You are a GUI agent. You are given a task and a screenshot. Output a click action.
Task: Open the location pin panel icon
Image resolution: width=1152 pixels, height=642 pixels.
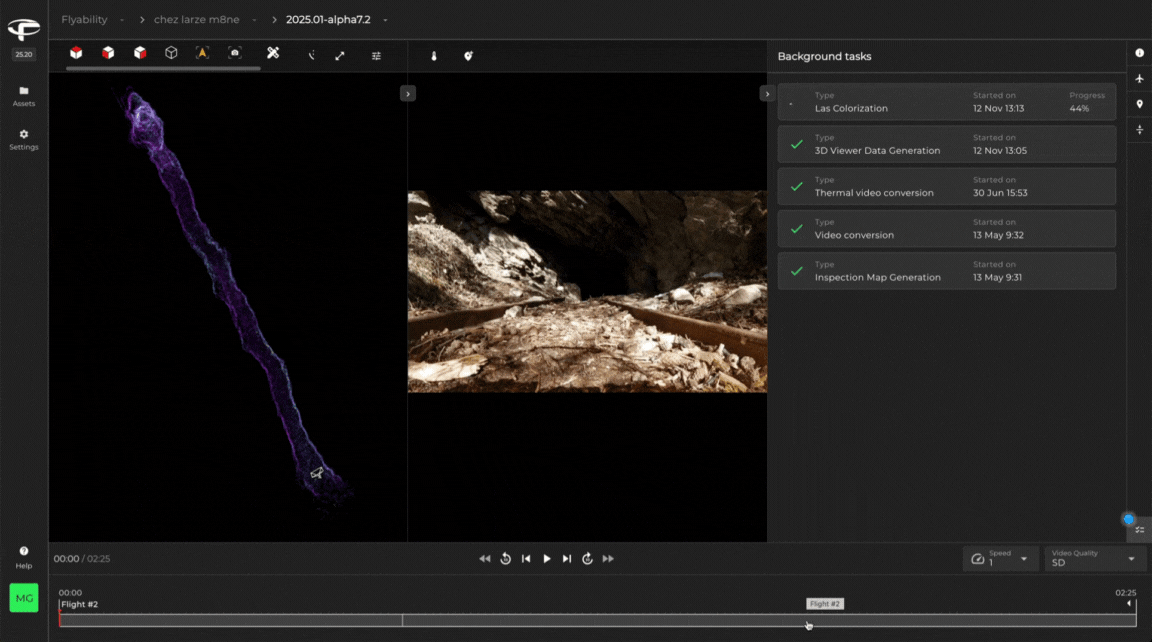[x=1139, y=104]
